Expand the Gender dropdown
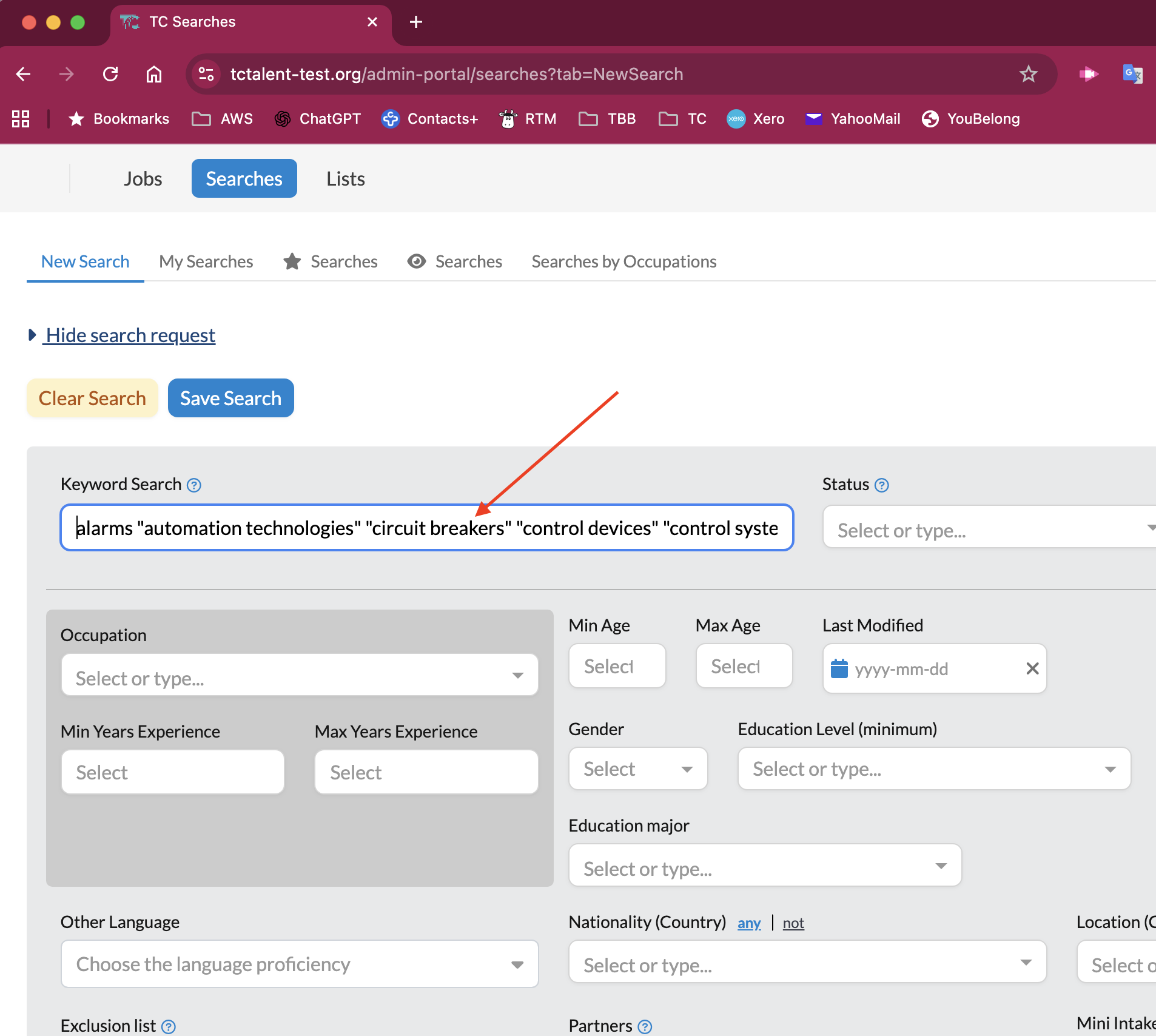Viewport: 1156px width, 1036px height. click(637, 769)
